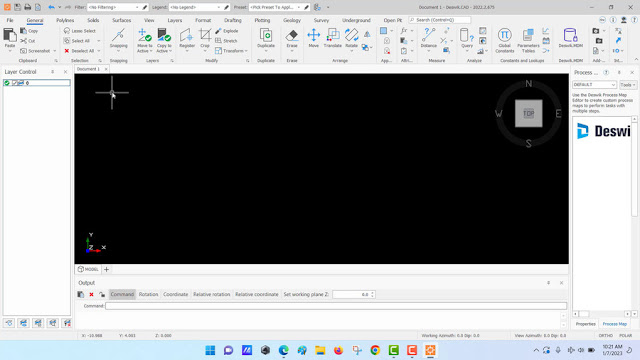Select the MODEL layout tab
640x360 pixels.
[x=88, y=269]
